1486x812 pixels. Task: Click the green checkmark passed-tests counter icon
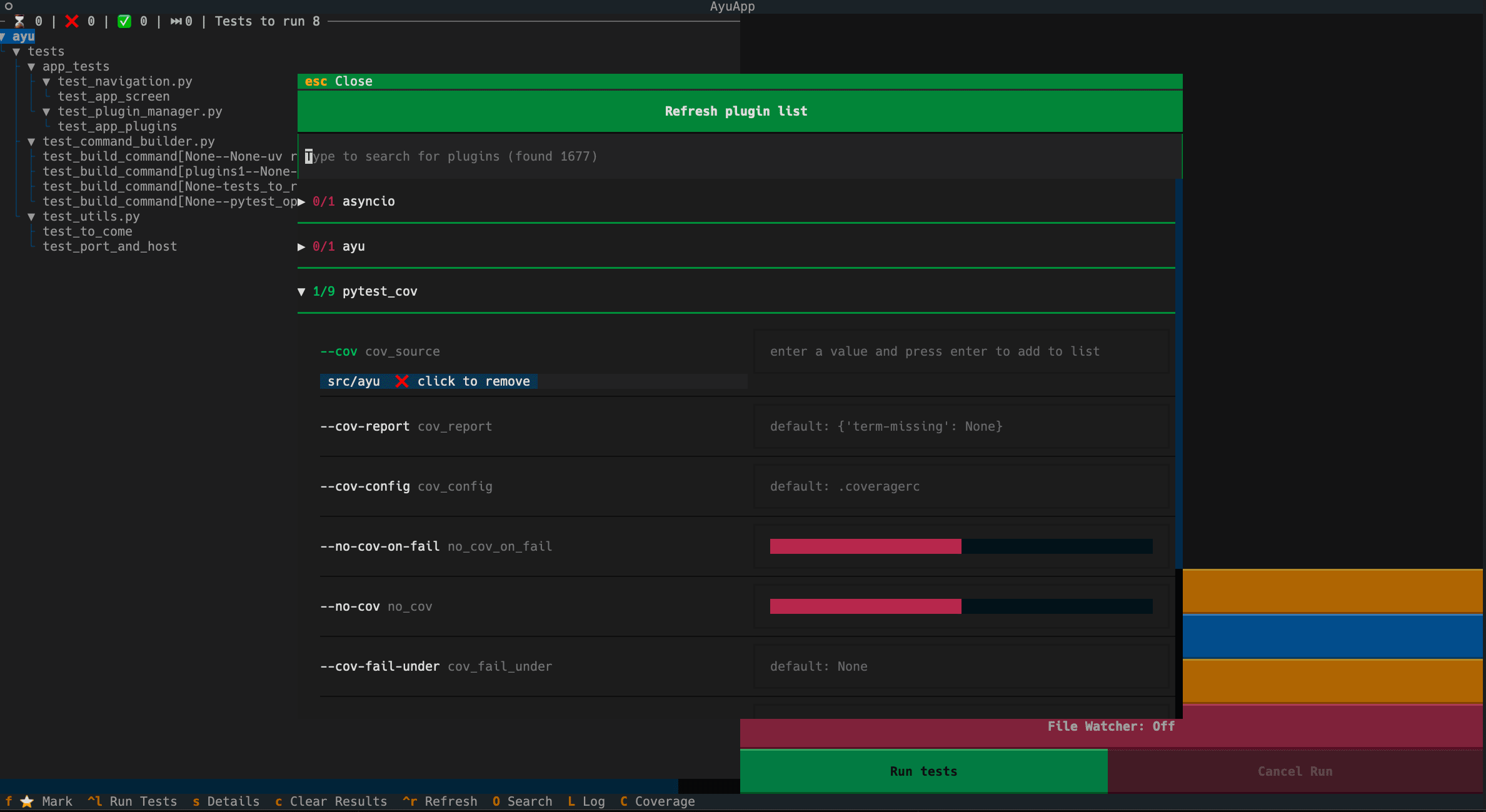pos(125,21)
